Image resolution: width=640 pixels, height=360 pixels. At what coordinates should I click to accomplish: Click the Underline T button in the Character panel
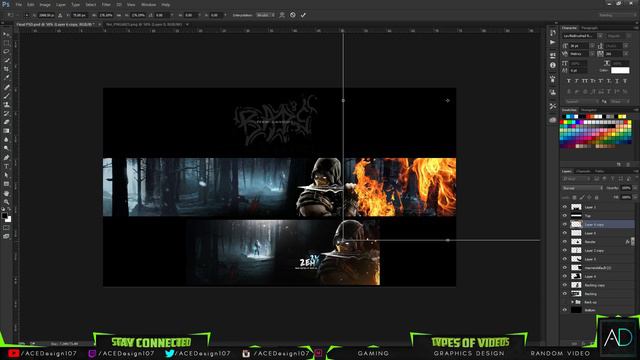(x=617, y=81)
